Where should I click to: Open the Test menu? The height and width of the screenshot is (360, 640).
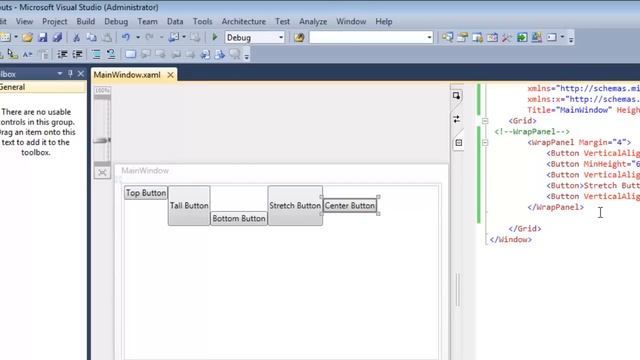[282, 22]
